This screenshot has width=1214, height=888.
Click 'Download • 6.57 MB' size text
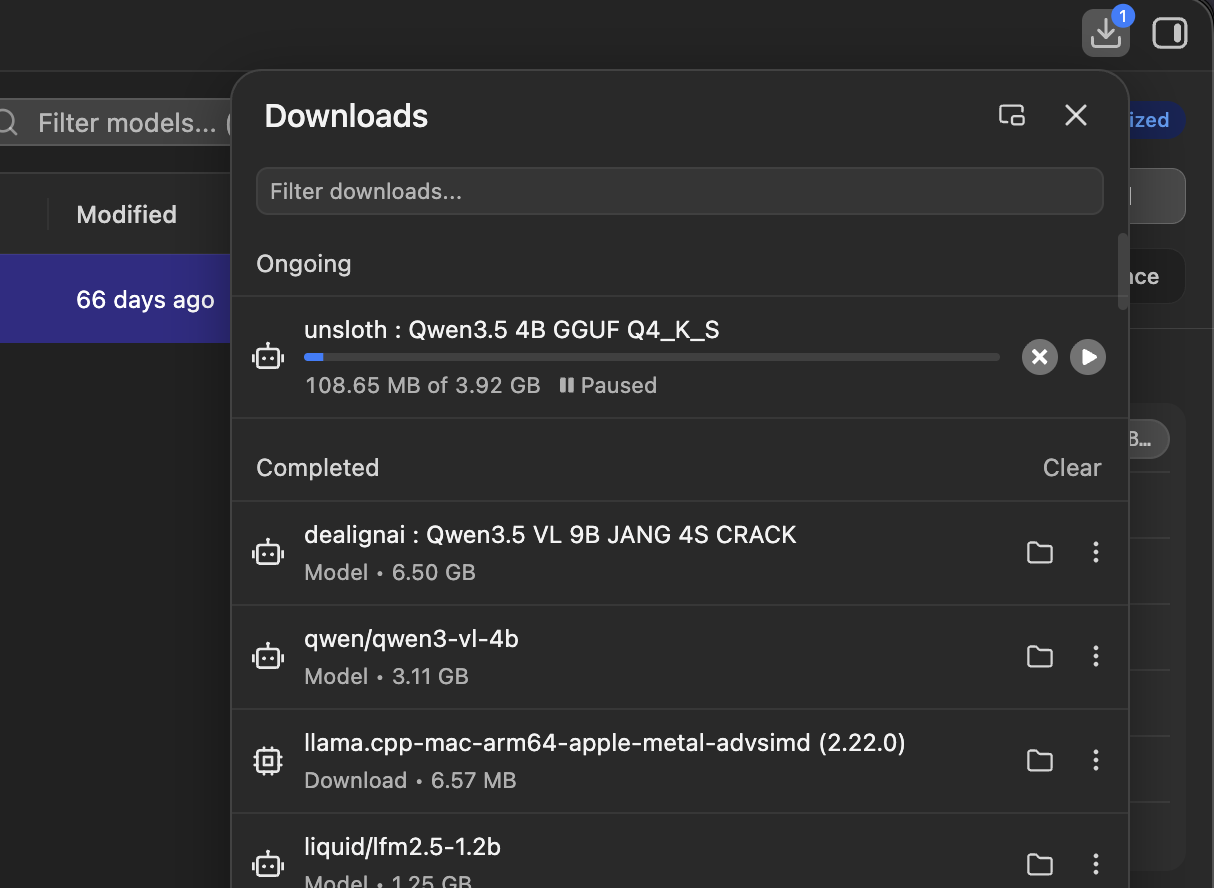410,781
